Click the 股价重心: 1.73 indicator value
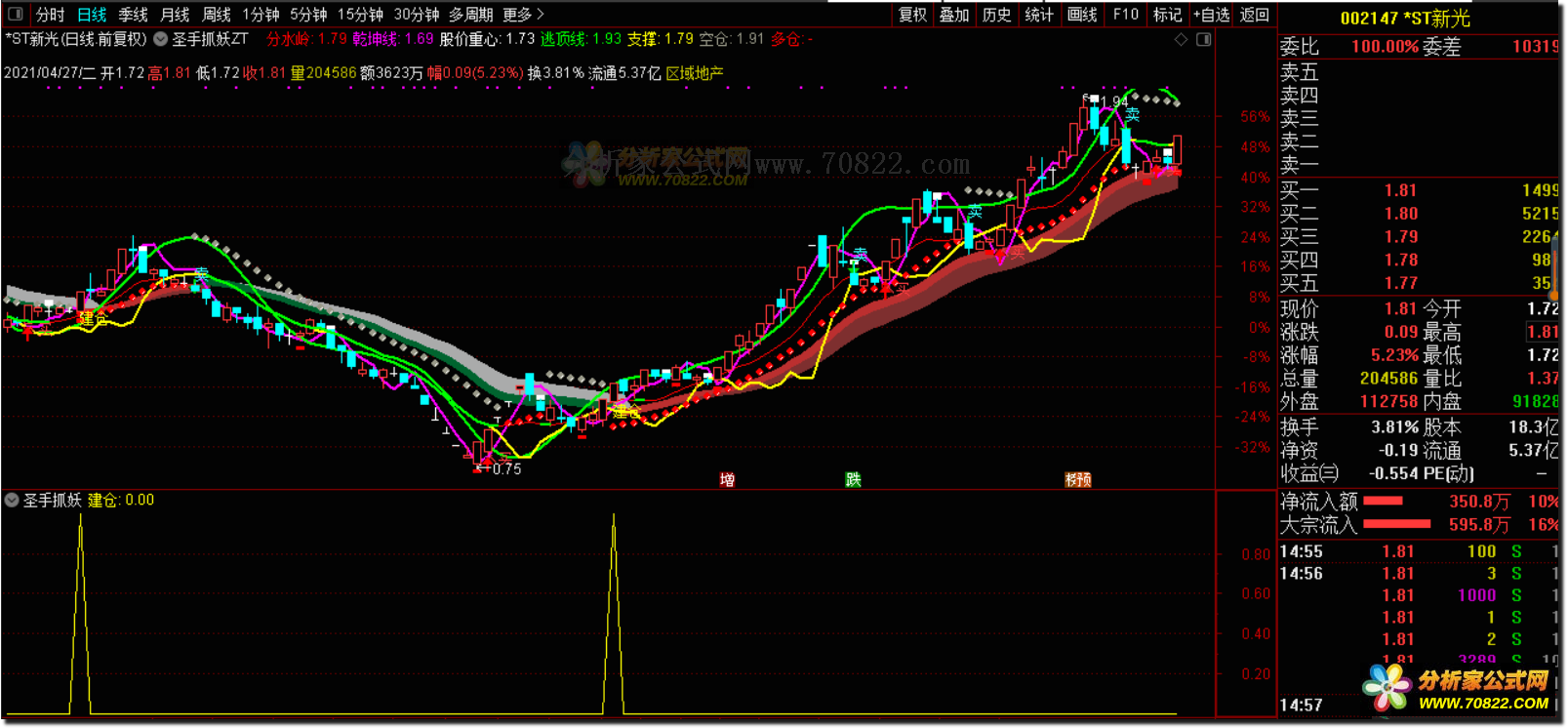The image size is (1568, 728). click(x=487, y=40)
